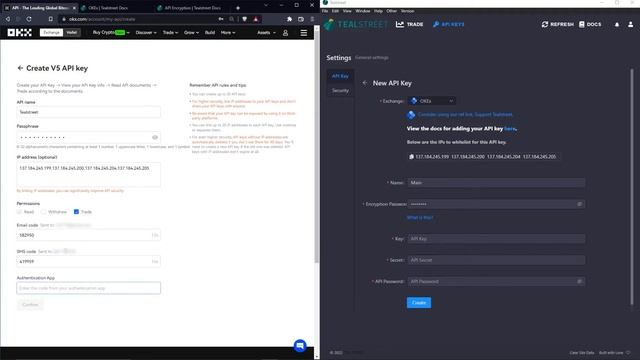The height and width of the screenshot is (360, 640).
Task: Click OKX browser page vertical scrollbar
Action: (316, 146)
